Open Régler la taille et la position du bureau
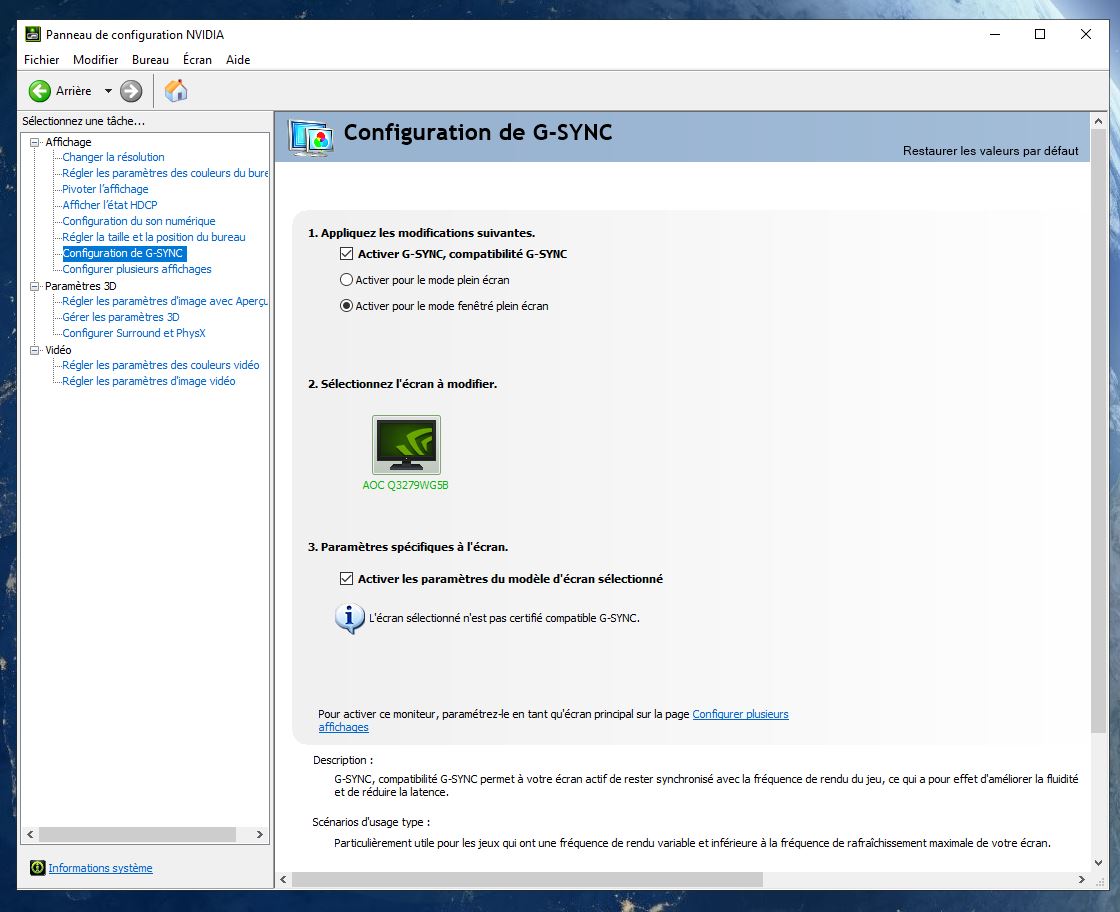 (x=154, y=237)
